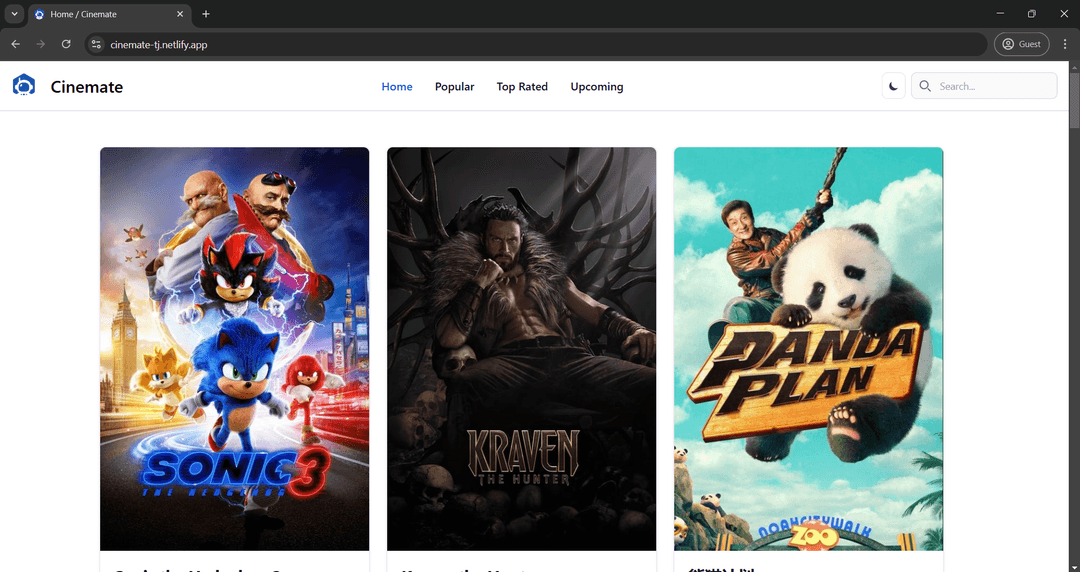Click the browser forward arrow
The width and height of the screenshot is (1080, 572).
coord(41,44)
